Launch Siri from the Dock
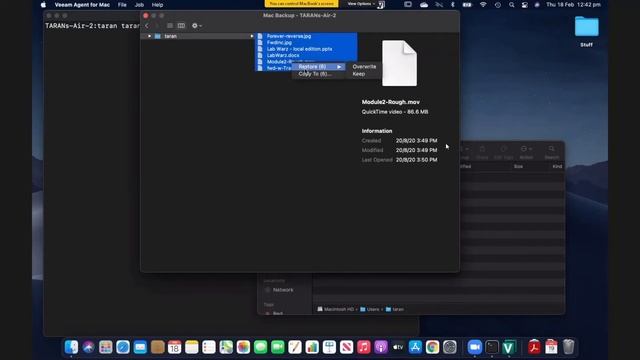 (89, 347)
